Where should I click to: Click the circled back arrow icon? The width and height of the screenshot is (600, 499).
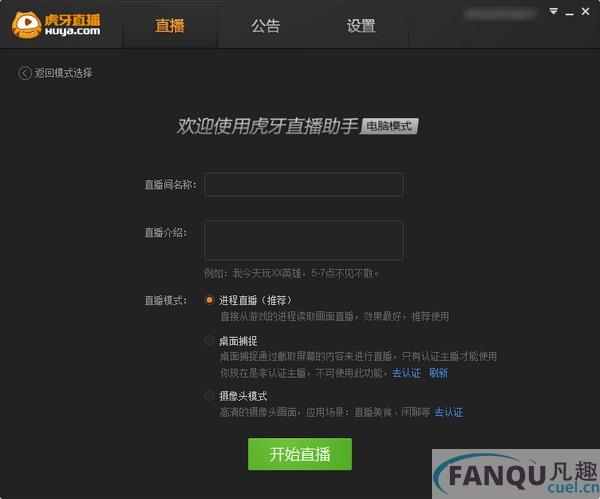tap(24, 73)
